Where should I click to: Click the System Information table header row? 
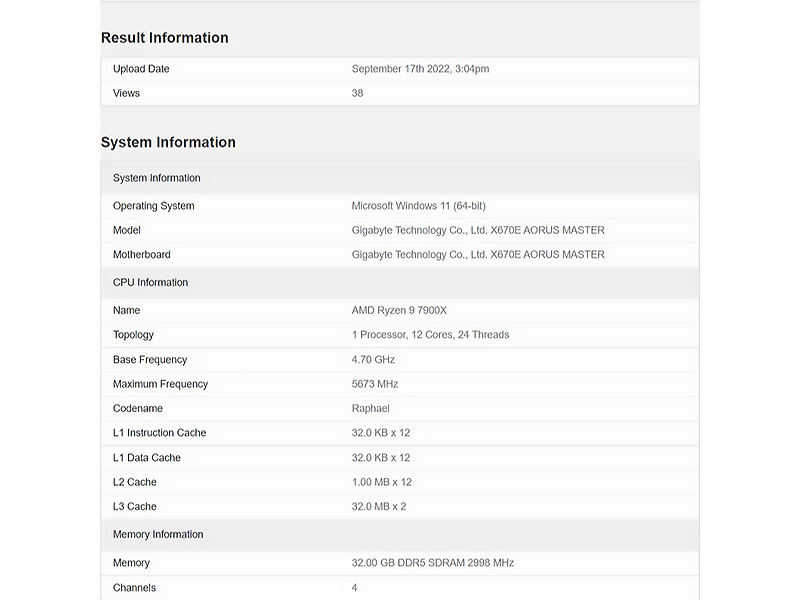(x=400, y=178)
